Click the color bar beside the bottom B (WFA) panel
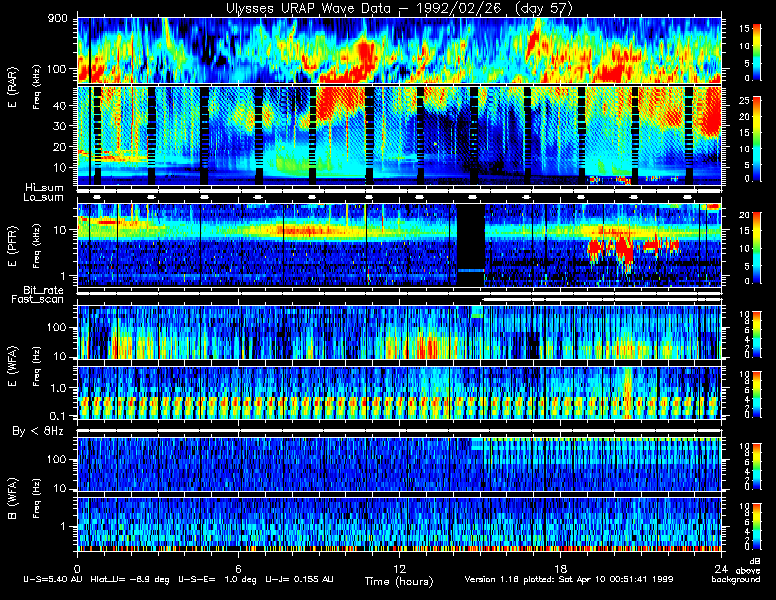Viewport: 776px width, 600px height. coord(756,526)
